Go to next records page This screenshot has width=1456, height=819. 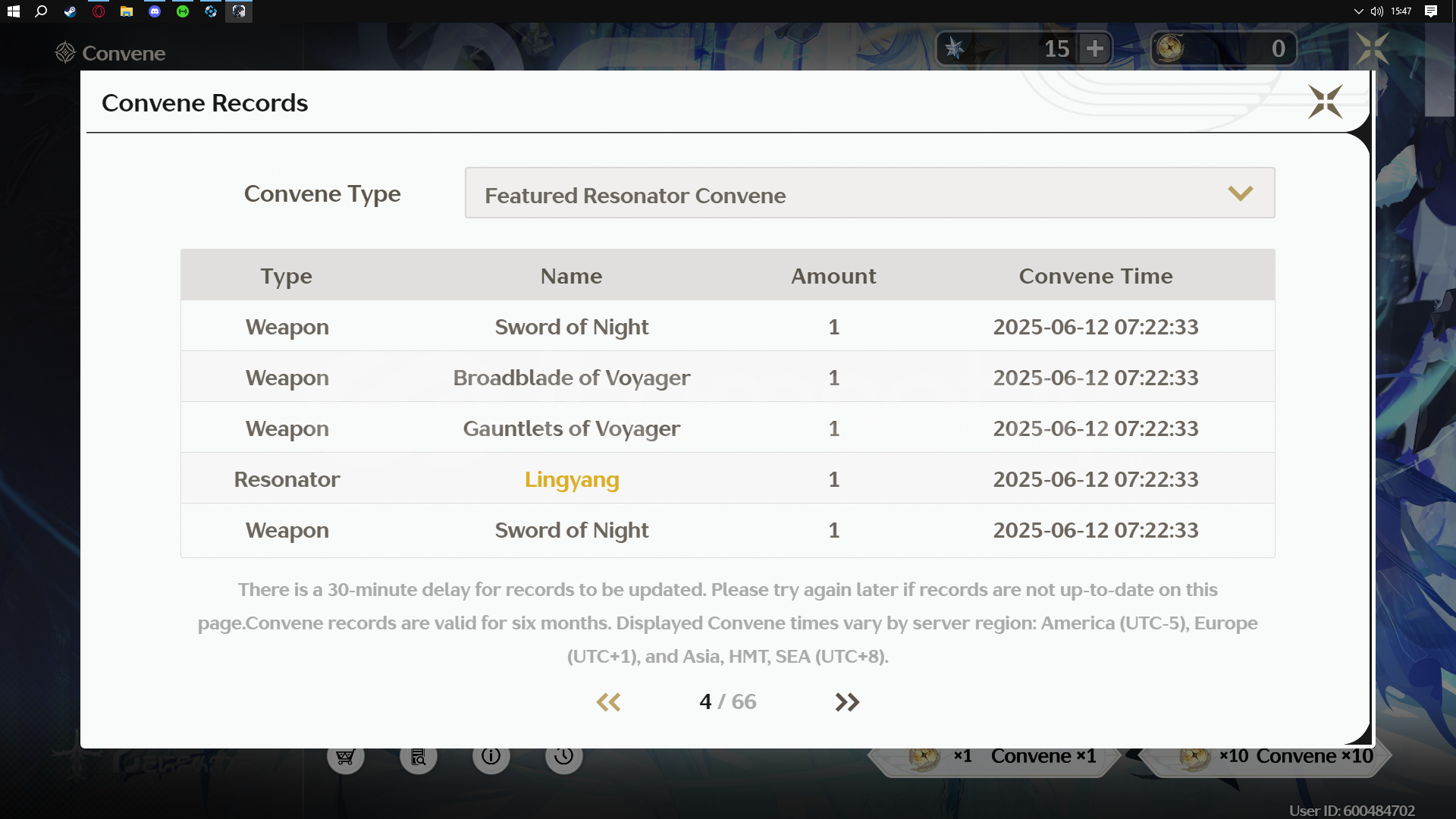(x=847, y=702)
